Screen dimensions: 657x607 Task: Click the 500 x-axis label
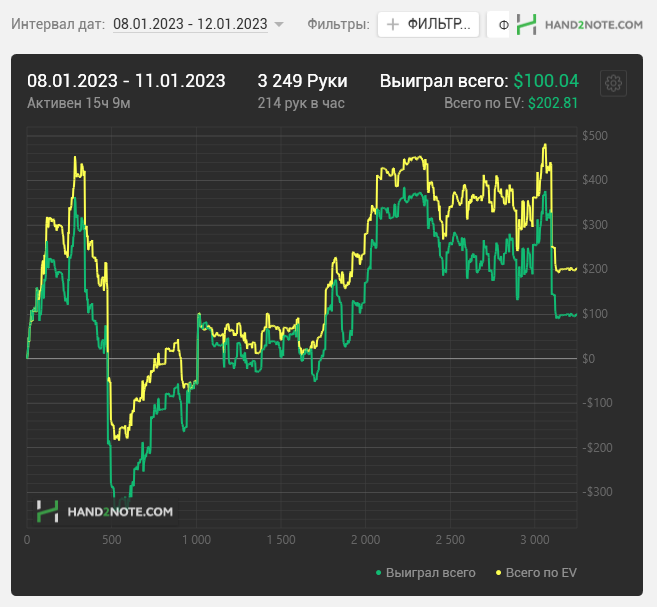coord(111,540)
